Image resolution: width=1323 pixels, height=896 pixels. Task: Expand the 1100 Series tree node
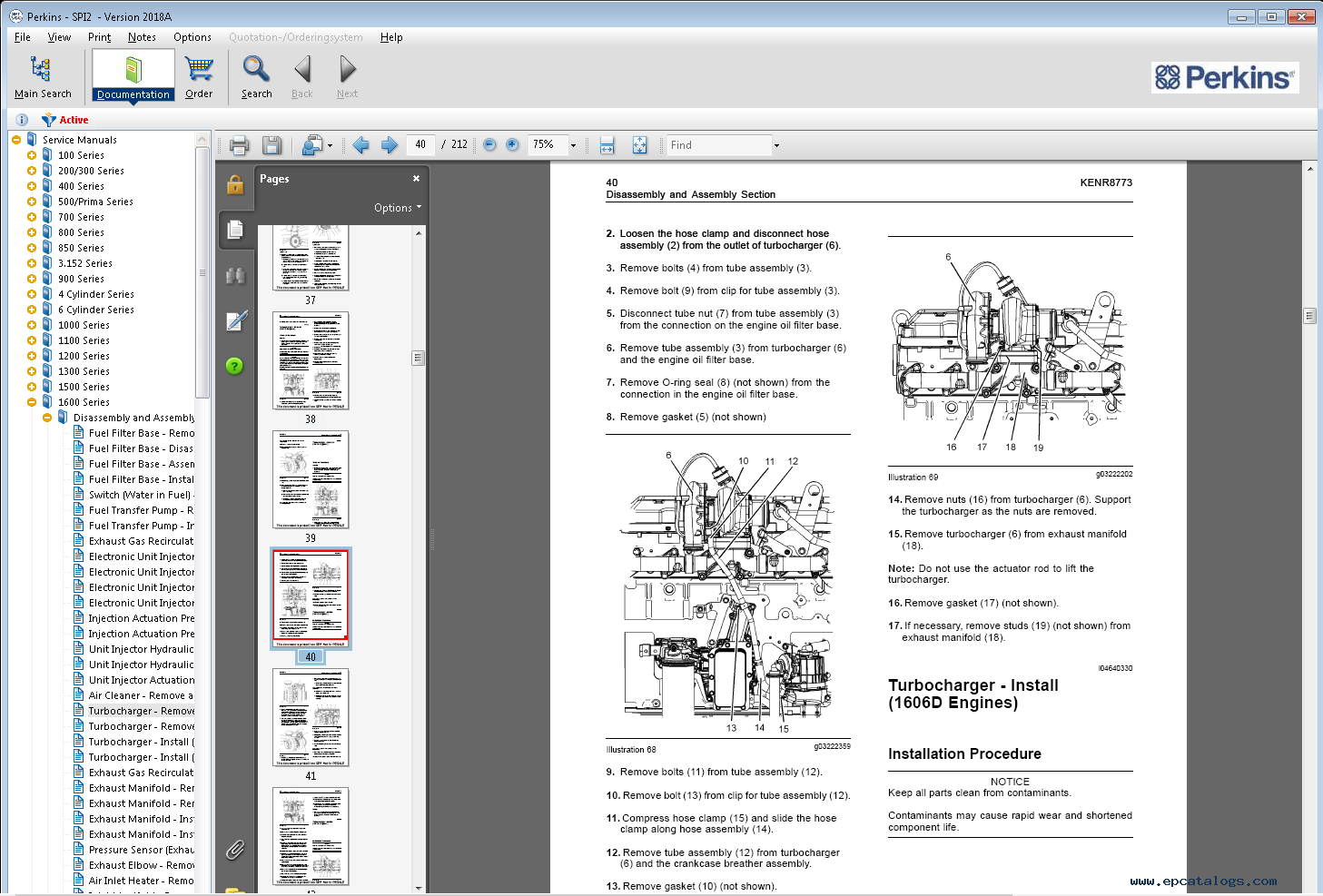coord(32,340)
